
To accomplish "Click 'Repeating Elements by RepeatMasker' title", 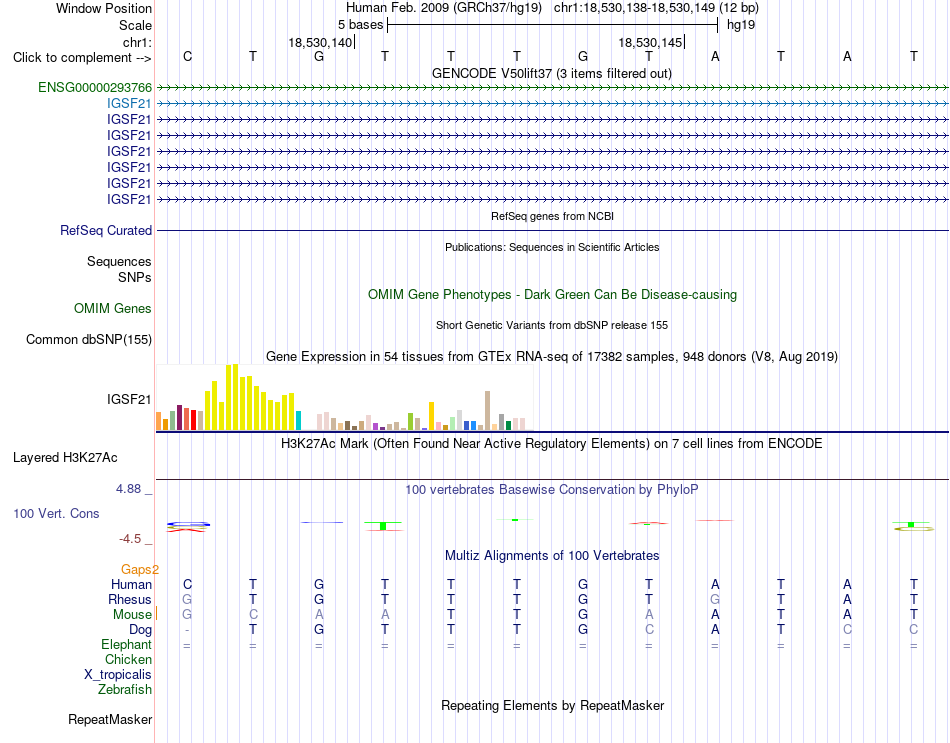I will pos(553,705).
